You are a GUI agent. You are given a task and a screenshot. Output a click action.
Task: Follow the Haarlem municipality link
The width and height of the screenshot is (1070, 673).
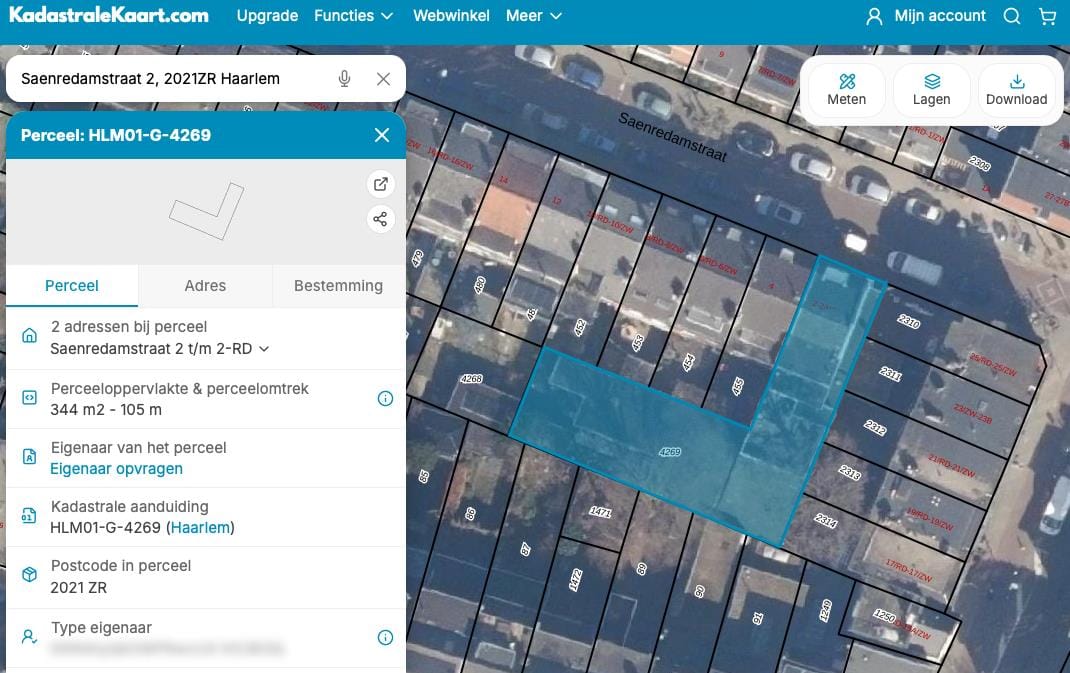pos(200,528)
